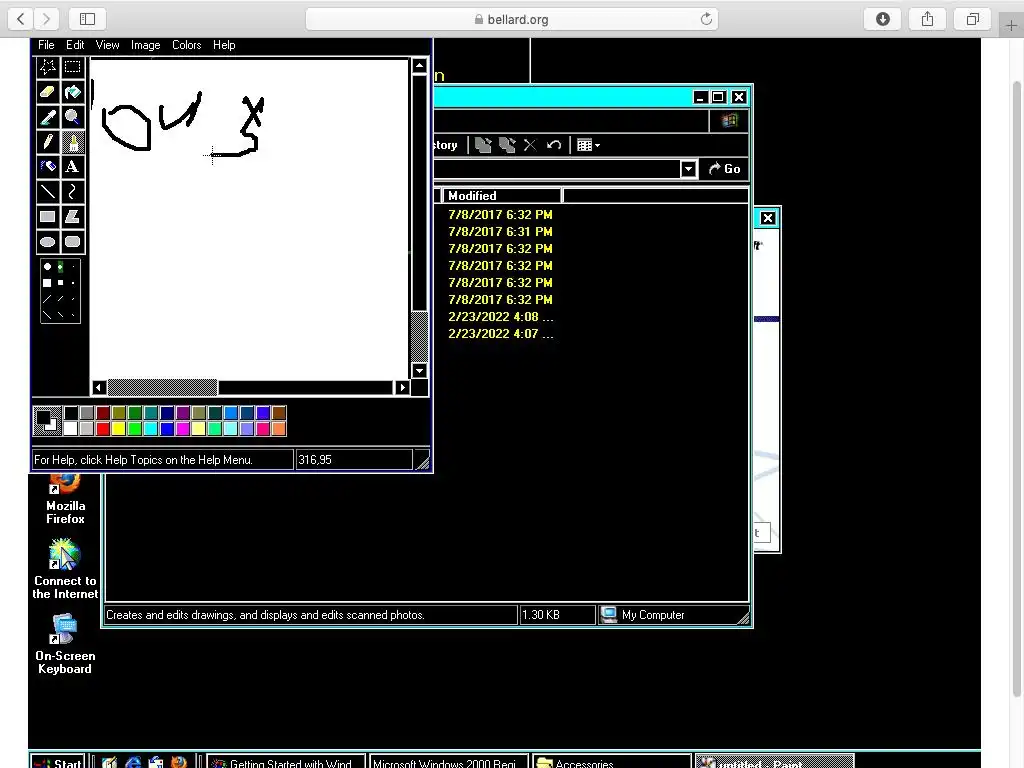Viewport: 1024px width, 768px height.
Task: Click the Safari share icon
Action: click(927, 19)
